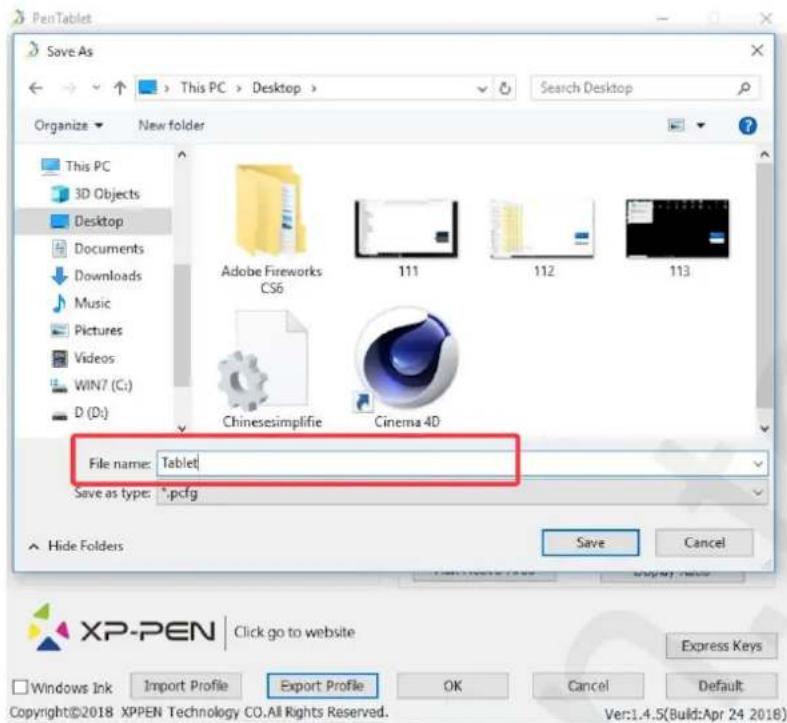Go up one folder level
Viewport: 787px width, 723px height.
[119, 88]
